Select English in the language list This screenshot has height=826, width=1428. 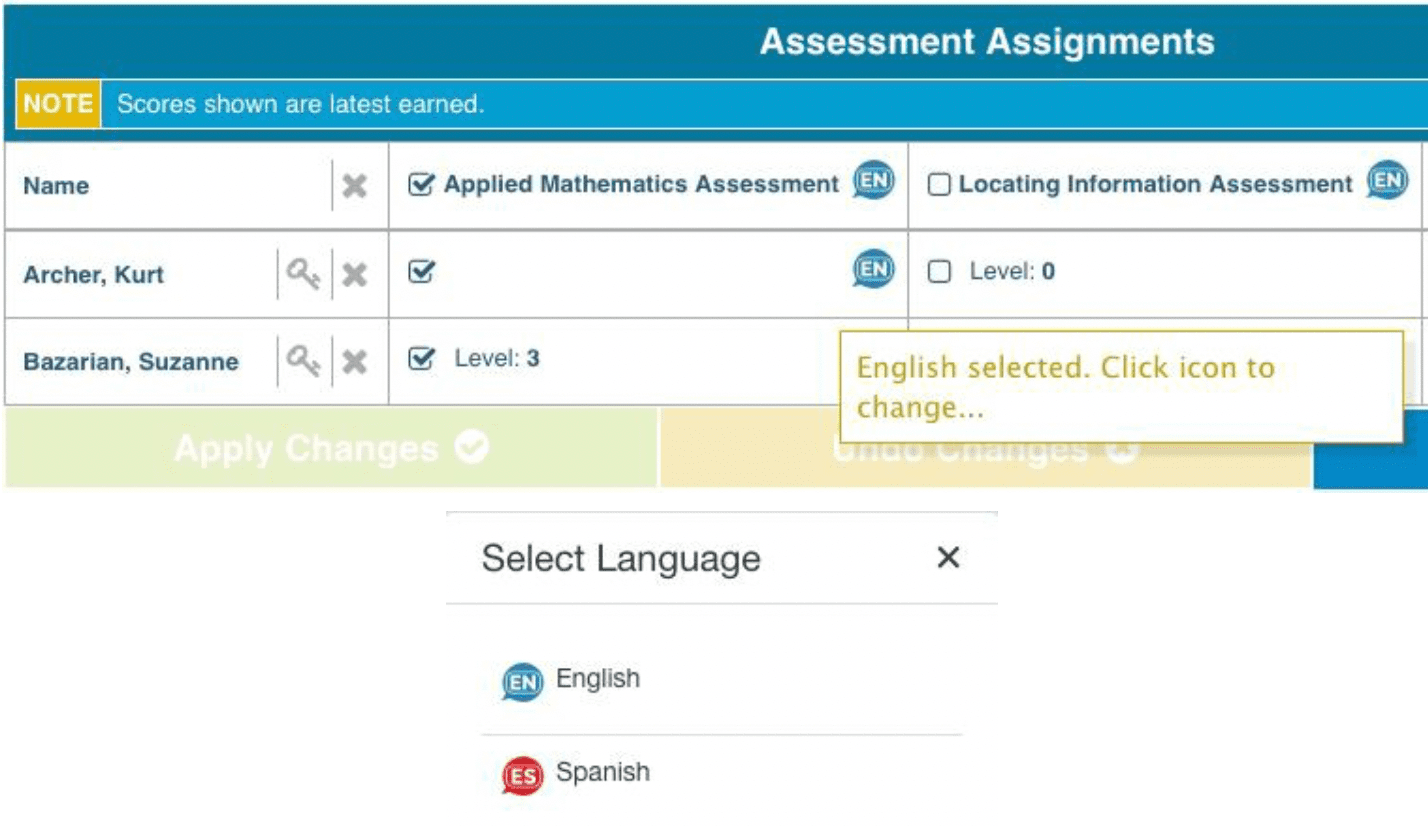[x=597, y=679]
